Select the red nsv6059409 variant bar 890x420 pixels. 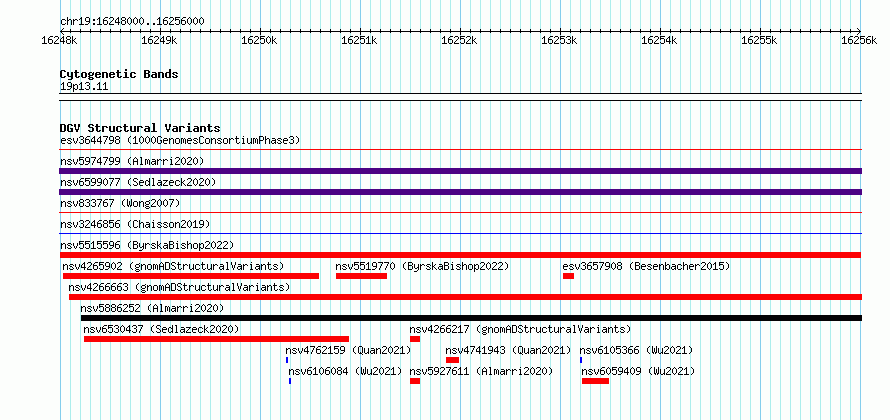click(595, 381)
